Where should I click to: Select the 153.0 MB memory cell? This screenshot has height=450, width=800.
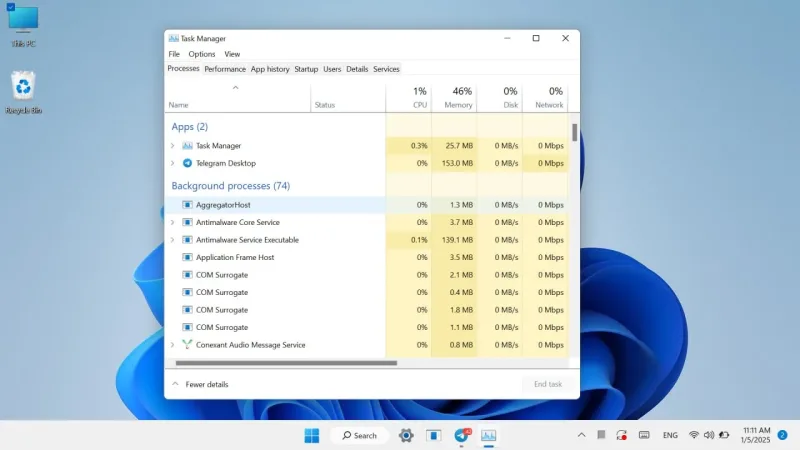454,163
